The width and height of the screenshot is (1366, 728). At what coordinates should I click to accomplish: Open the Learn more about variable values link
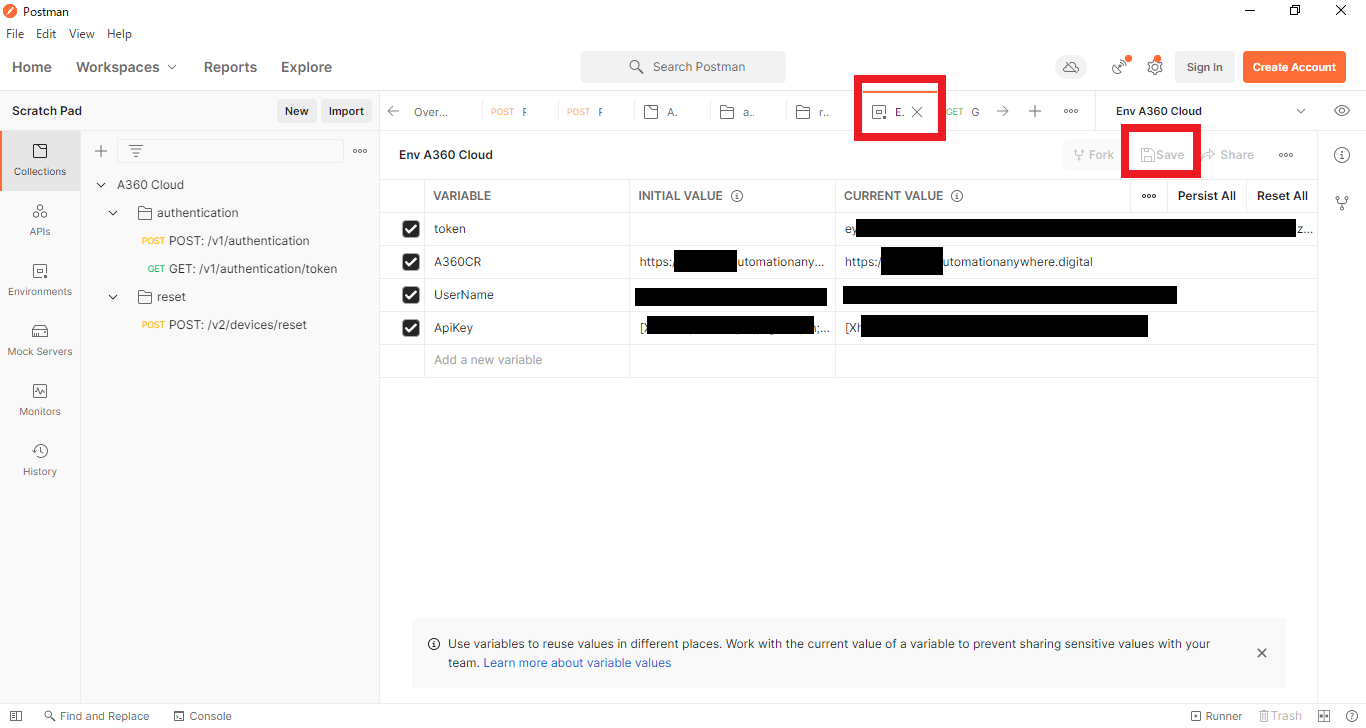pos(577,663)
